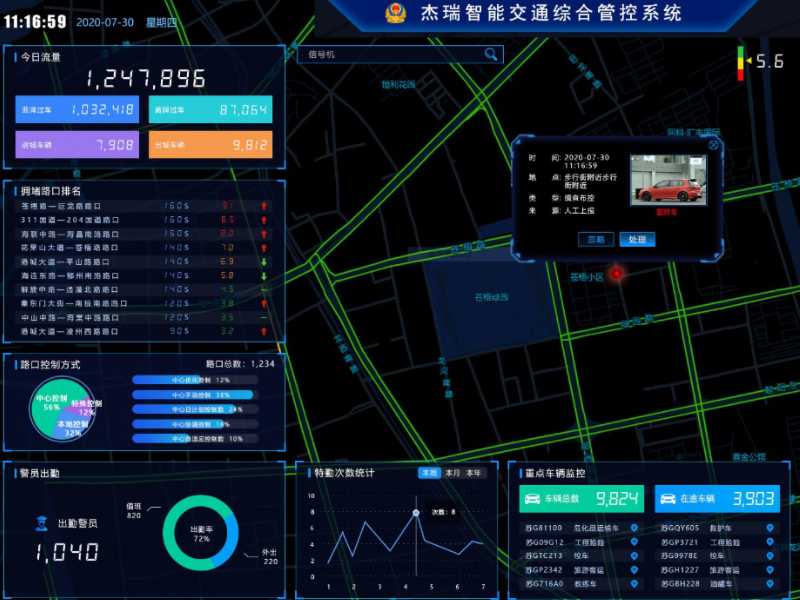Click the car icon in 车辆总数 card
This screenshot has height=600, width=800.
(533, 498)
